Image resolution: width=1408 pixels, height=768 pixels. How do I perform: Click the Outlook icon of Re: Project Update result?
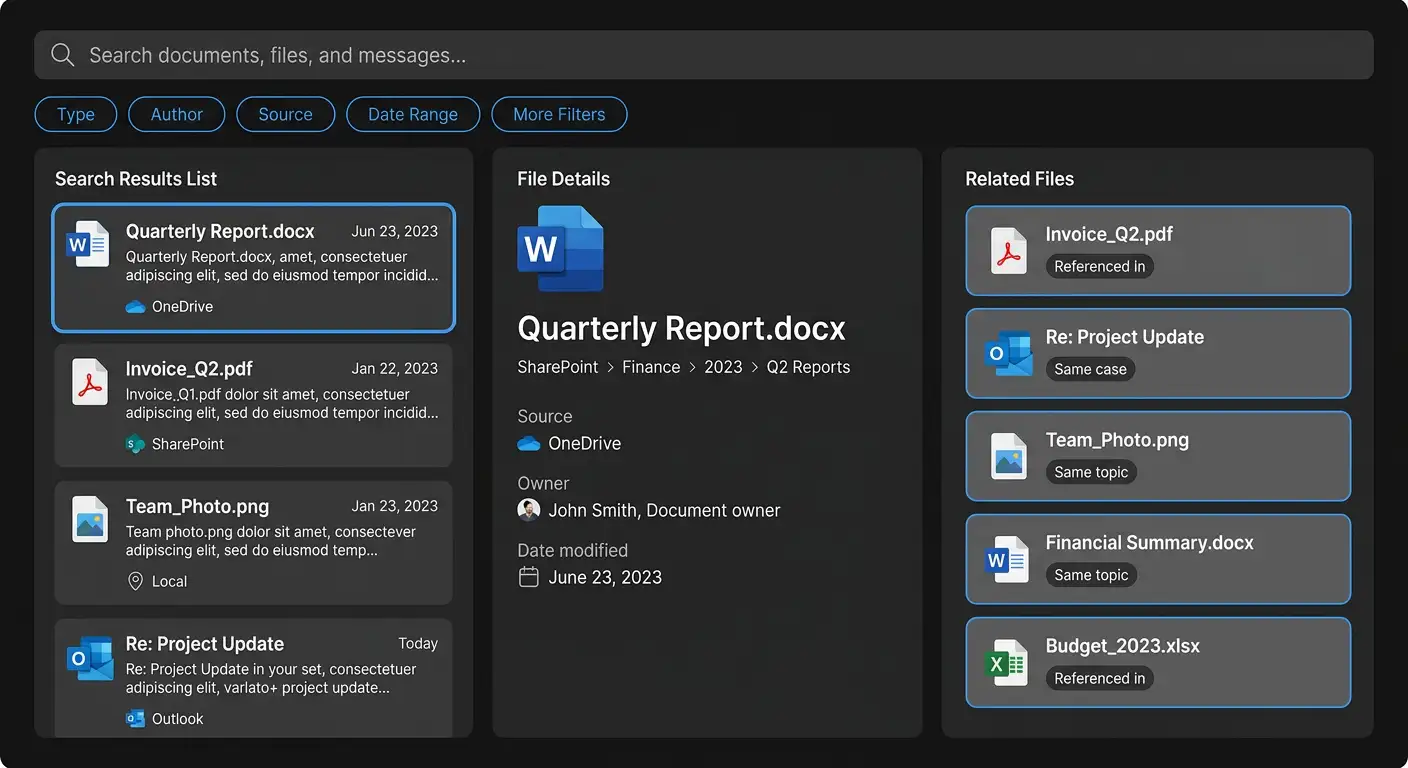pyautogui.click(x=89, y=657)
